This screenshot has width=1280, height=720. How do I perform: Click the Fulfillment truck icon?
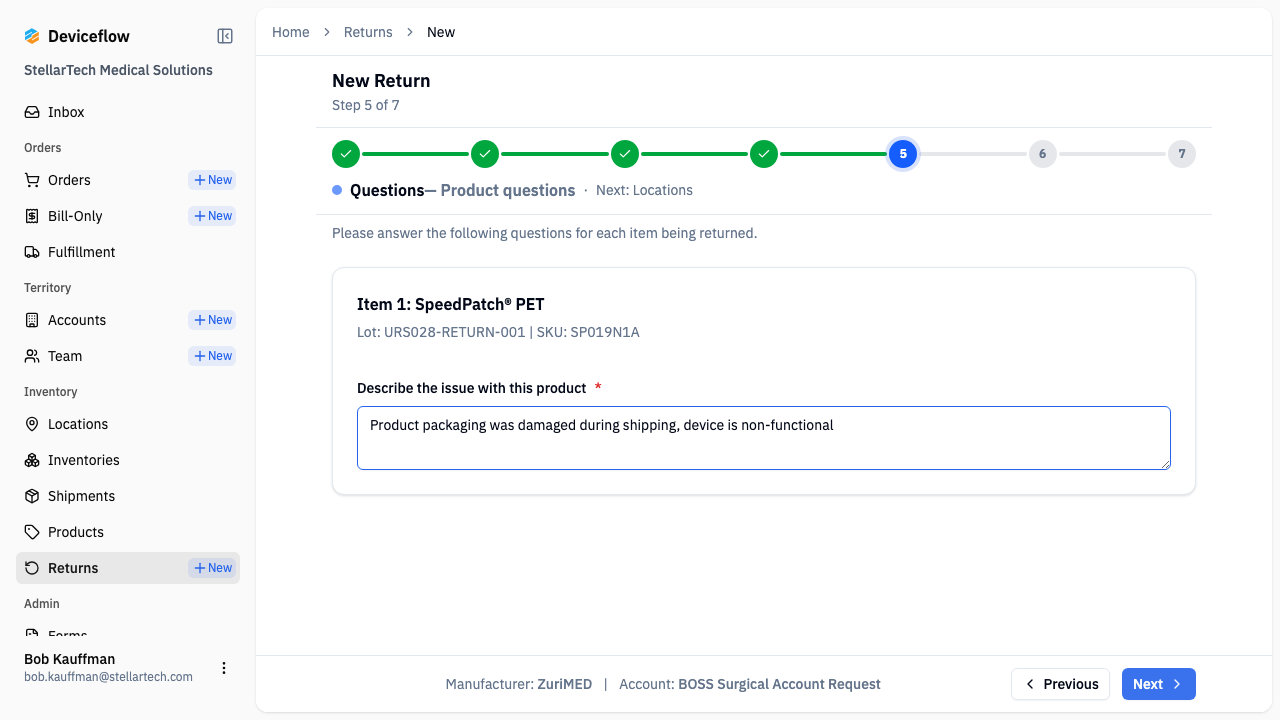[x=32, y=252]
